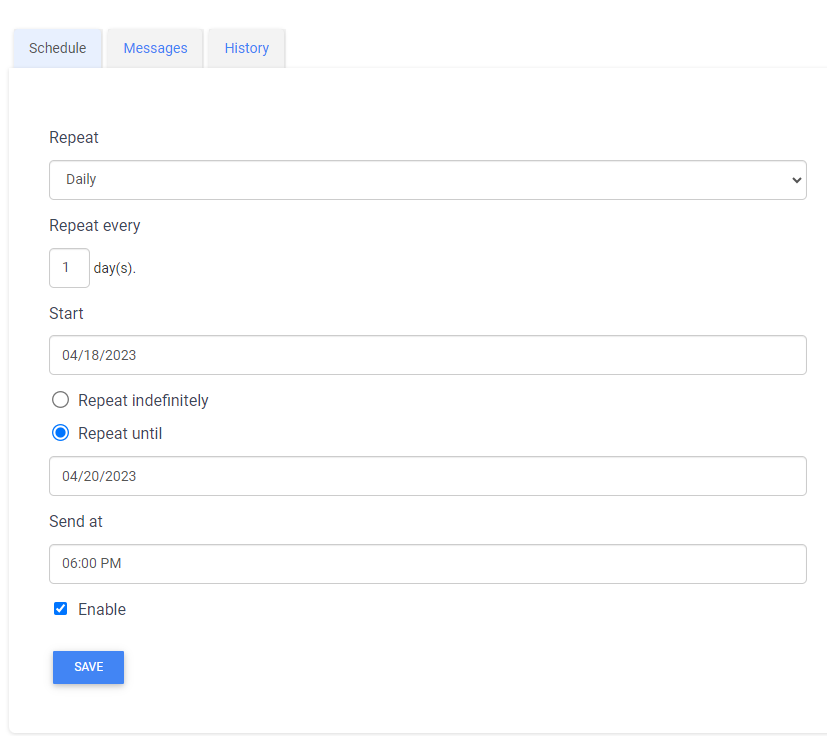Open the Repeat dropdown showing Daily
This screenshot has width=827, height=736.
point(427,180)
